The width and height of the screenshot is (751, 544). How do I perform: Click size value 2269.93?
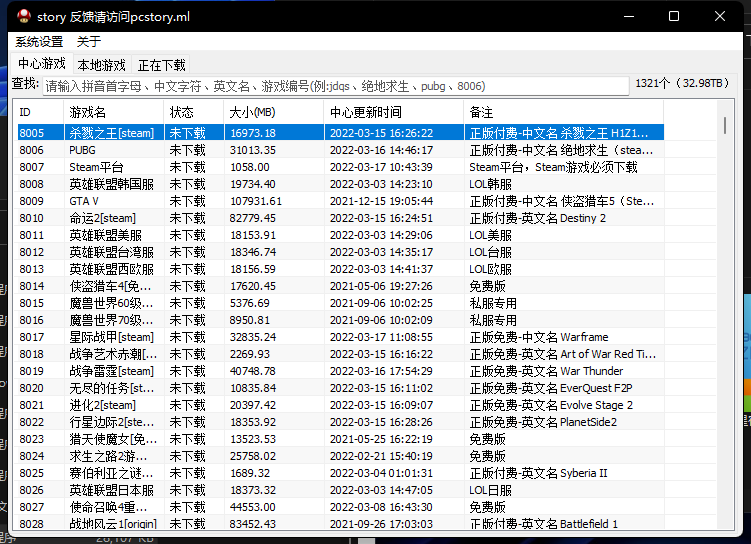[250, 354]
